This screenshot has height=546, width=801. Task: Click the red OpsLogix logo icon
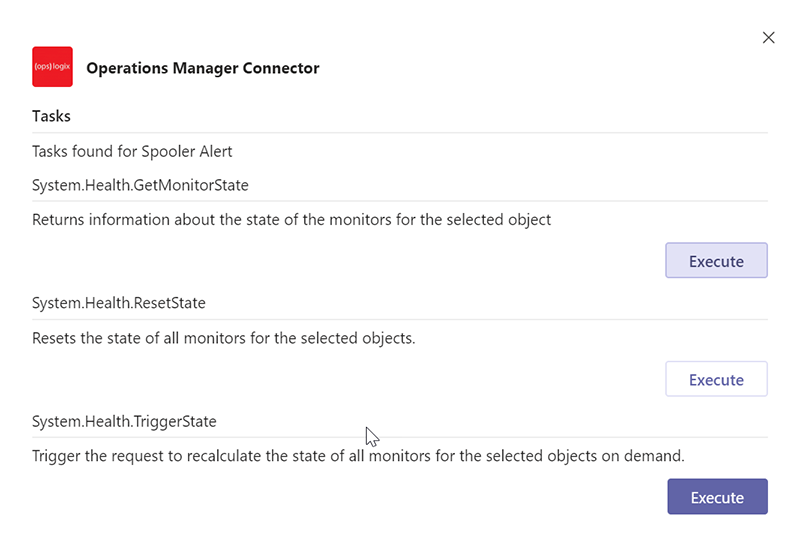pos(52,67)
